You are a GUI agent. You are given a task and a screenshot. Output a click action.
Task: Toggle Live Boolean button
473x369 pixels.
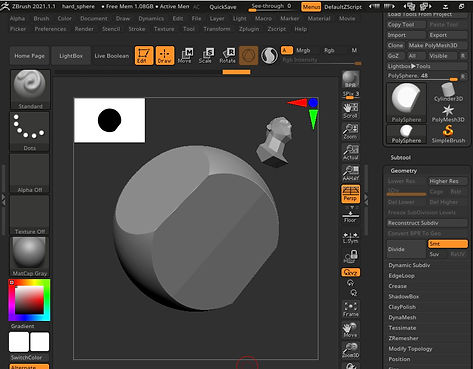tap(112, 56)
